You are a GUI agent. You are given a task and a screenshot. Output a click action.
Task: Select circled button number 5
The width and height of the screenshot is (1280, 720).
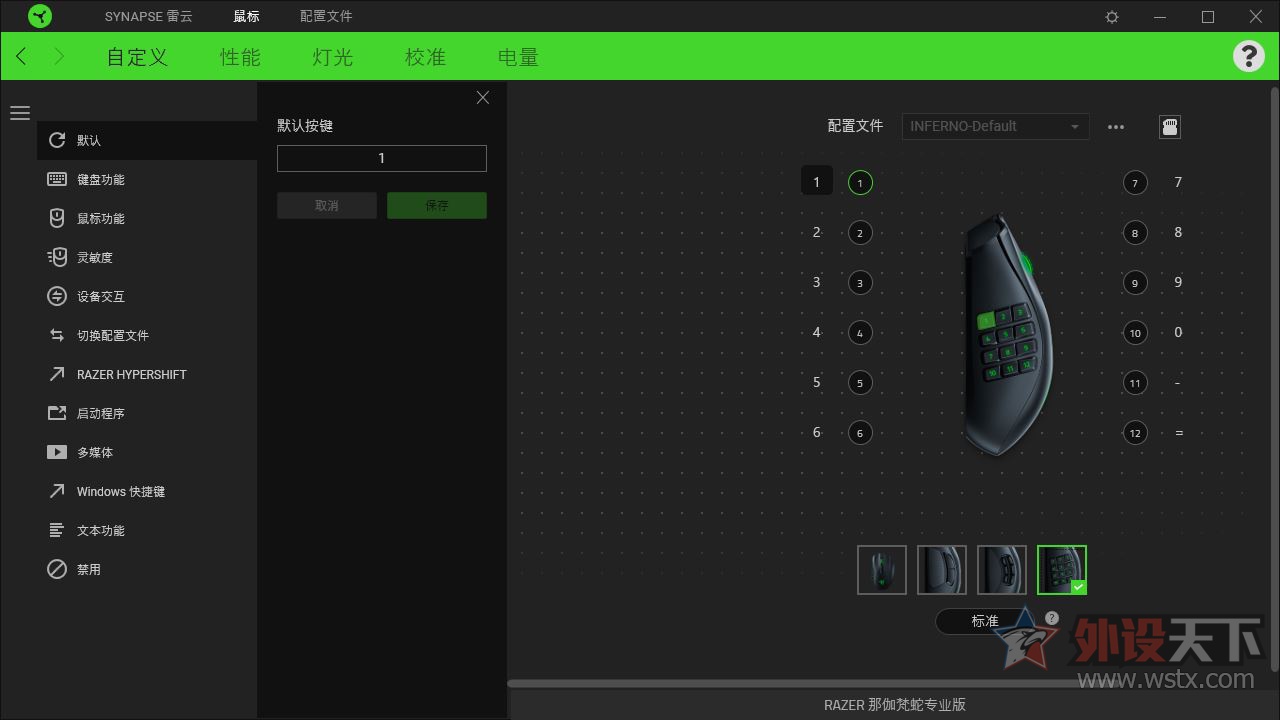(860, 383)
